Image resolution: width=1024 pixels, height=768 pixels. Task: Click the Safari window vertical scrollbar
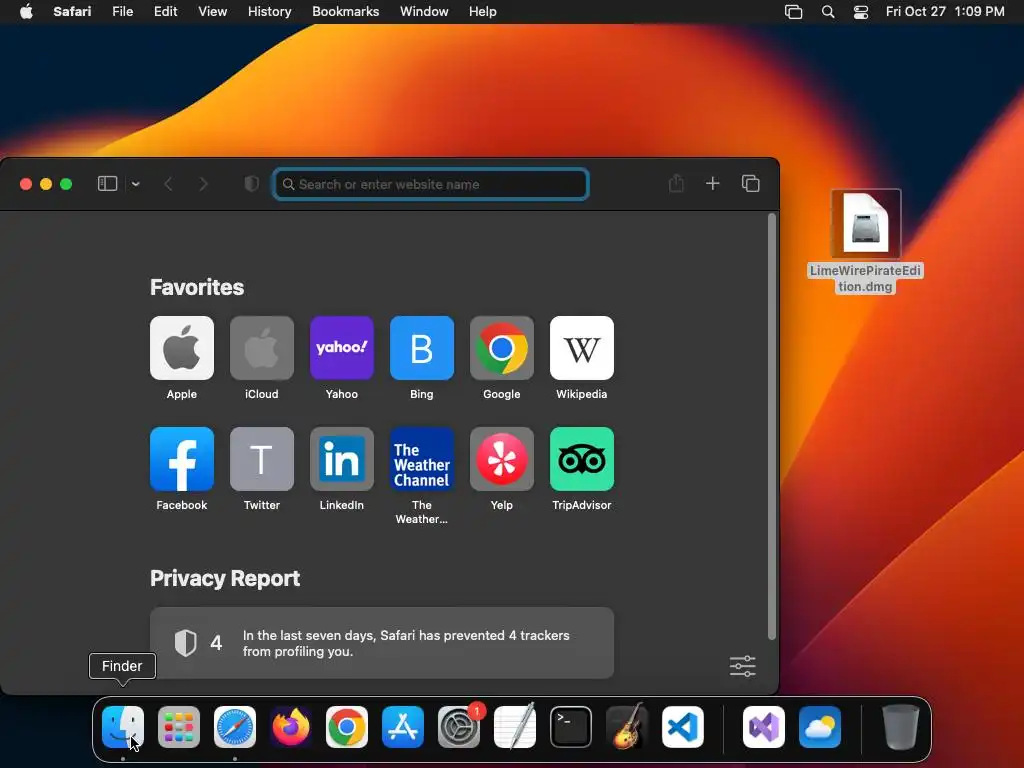click(x=772, y=426)
